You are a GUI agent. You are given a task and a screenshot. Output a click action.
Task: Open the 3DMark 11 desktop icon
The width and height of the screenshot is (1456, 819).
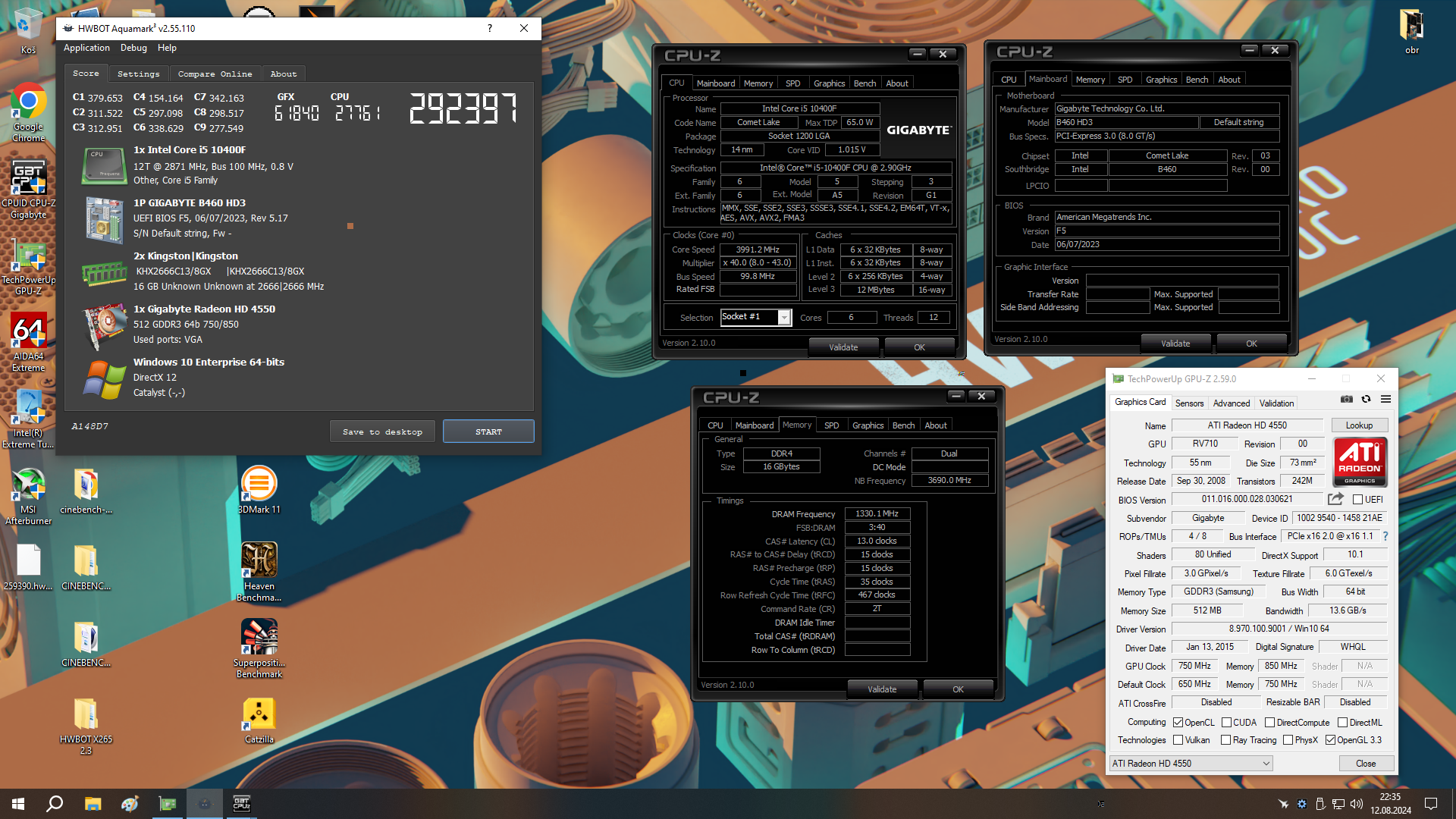(259, 491)
